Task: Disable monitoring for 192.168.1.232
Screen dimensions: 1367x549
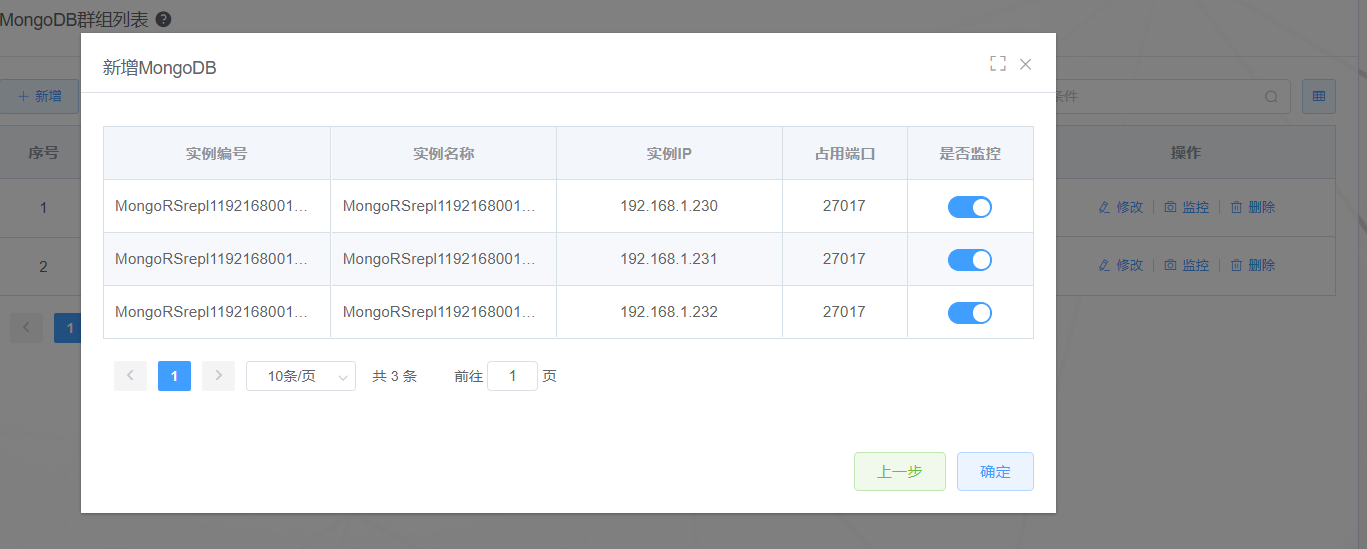Action: click(x=970, y=313)
